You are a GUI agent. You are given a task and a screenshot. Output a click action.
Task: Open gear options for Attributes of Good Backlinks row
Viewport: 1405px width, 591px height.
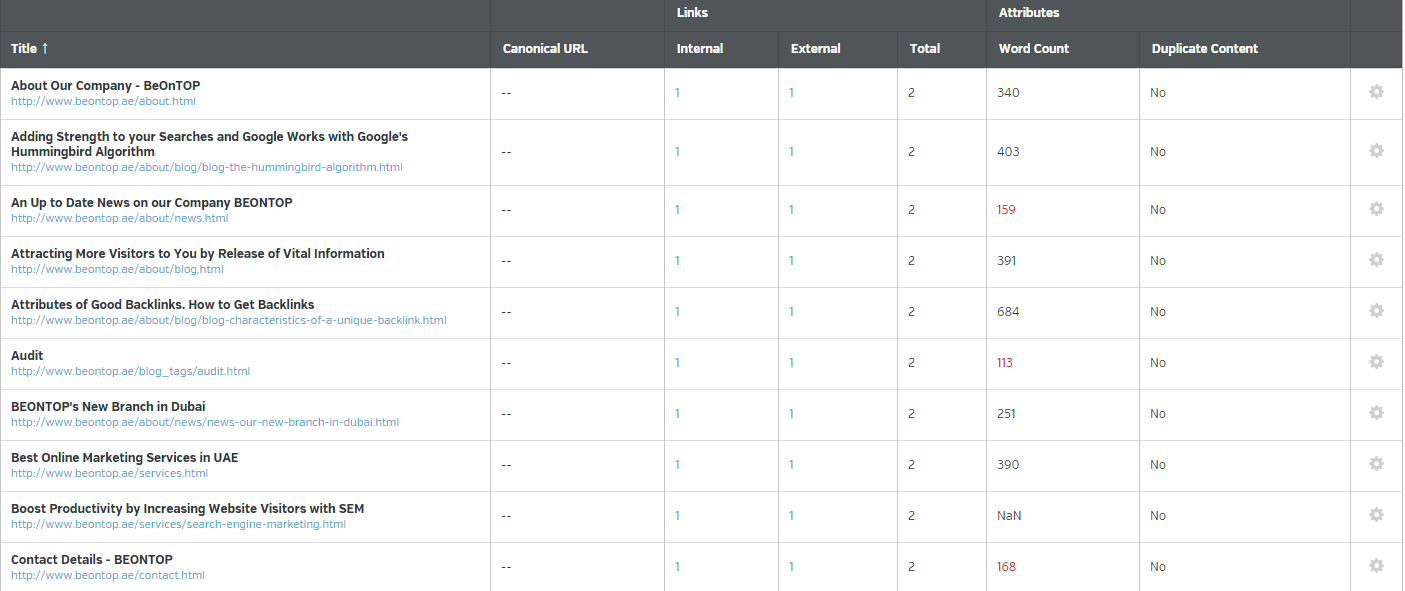tap(1376, 311)
